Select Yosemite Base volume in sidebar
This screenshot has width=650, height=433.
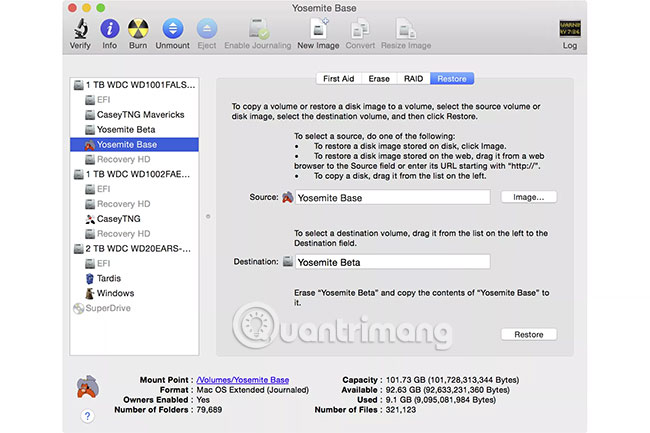134,145
